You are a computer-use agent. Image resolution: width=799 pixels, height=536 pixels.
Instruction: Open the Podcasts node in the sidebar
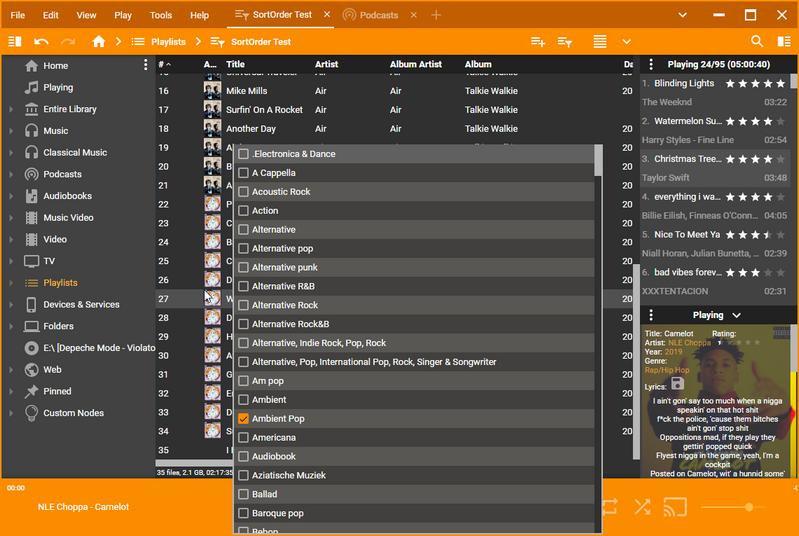62,174
